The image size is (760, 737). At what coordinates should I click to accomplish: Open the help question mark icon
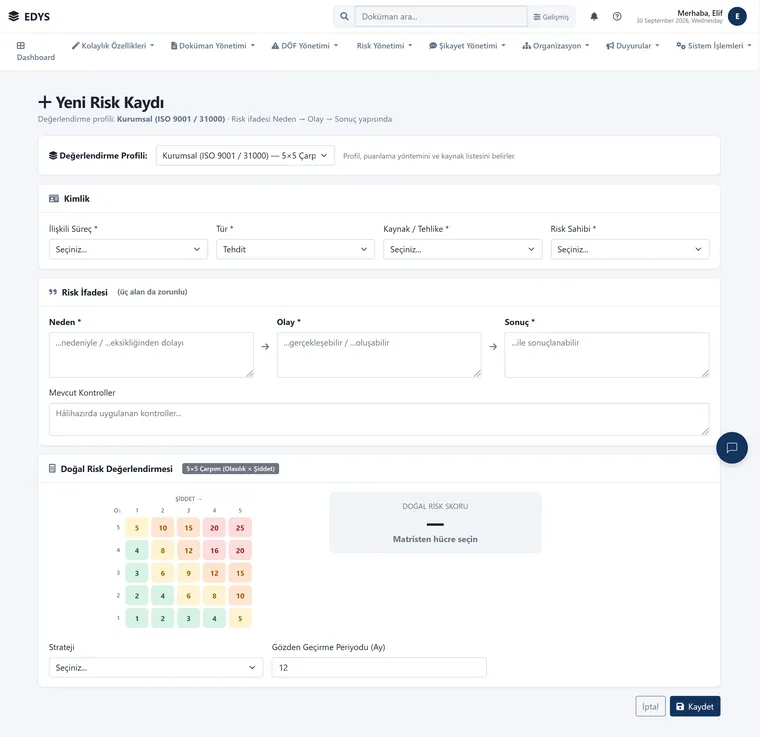(617, 16)
